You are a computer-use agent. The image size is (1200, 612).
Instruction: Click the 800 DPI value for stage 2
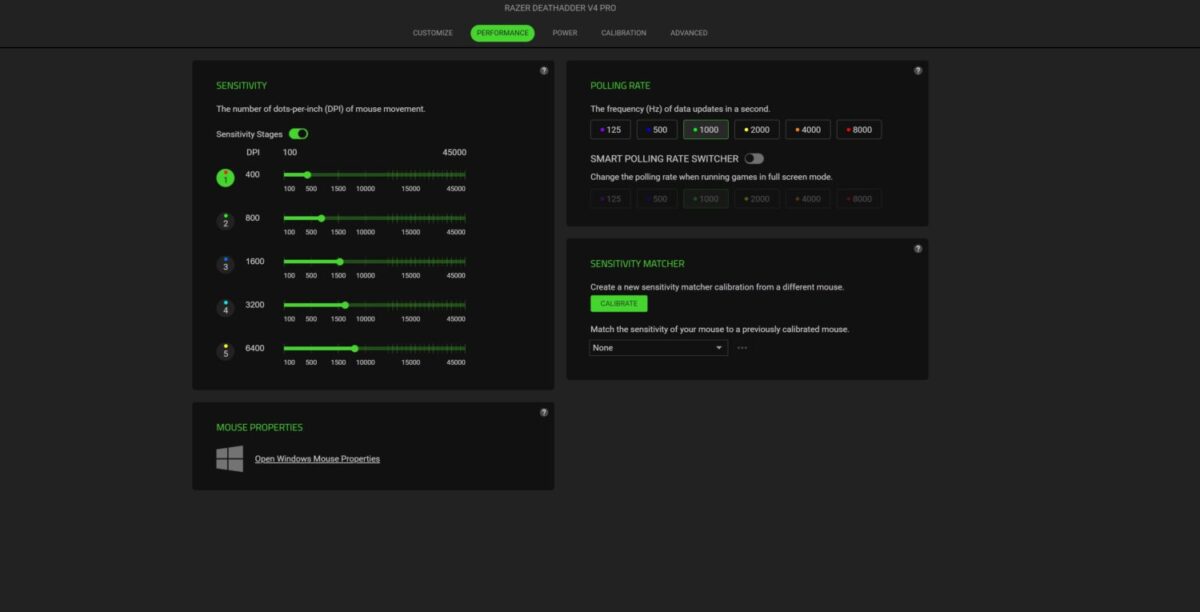pos(252,218)
